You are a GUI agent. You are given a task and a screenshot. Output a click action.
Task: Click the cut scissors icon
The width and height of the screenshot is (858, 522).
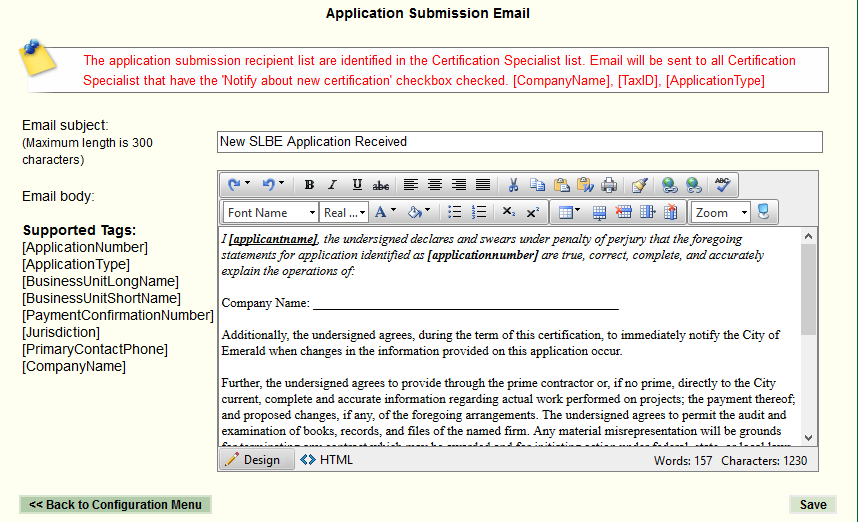coord(513,185)
